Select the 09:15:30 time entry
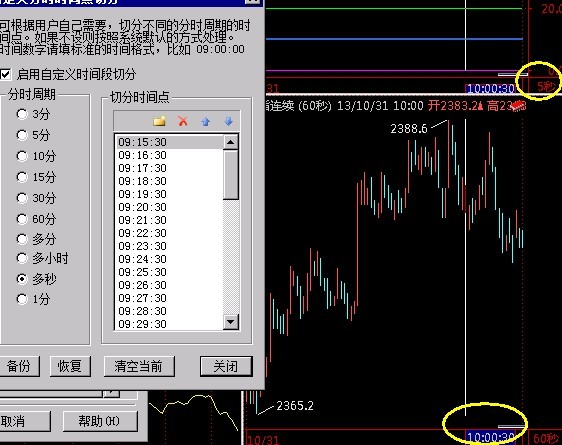Screen dimensions: 562x445 [x=169, y=142]
